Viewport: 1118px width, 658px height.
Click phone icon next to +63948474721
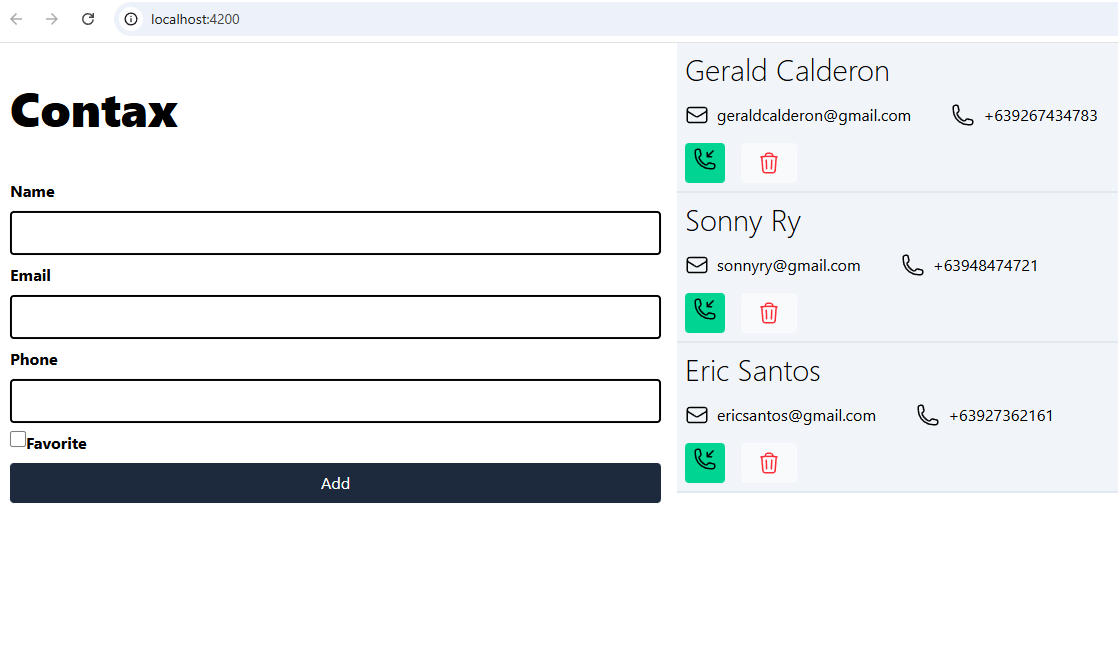point(912,265)
